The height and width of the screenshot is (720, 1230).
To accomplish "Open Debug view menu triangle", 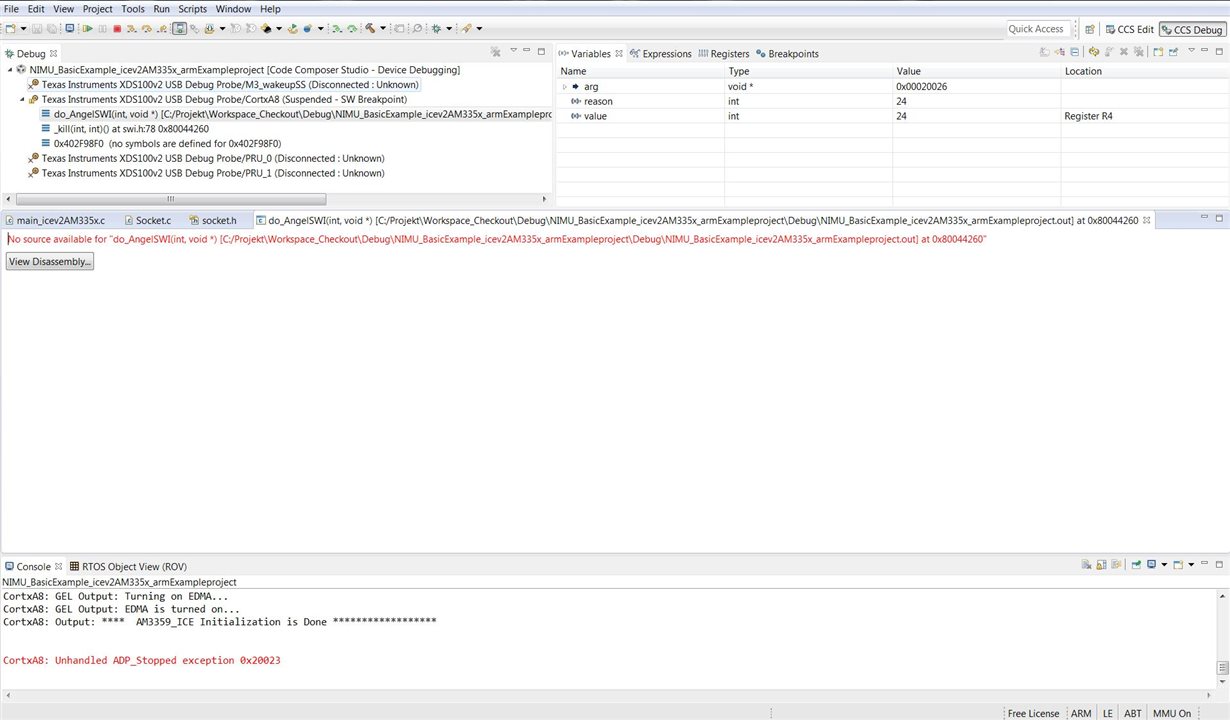I will (514, 51).
